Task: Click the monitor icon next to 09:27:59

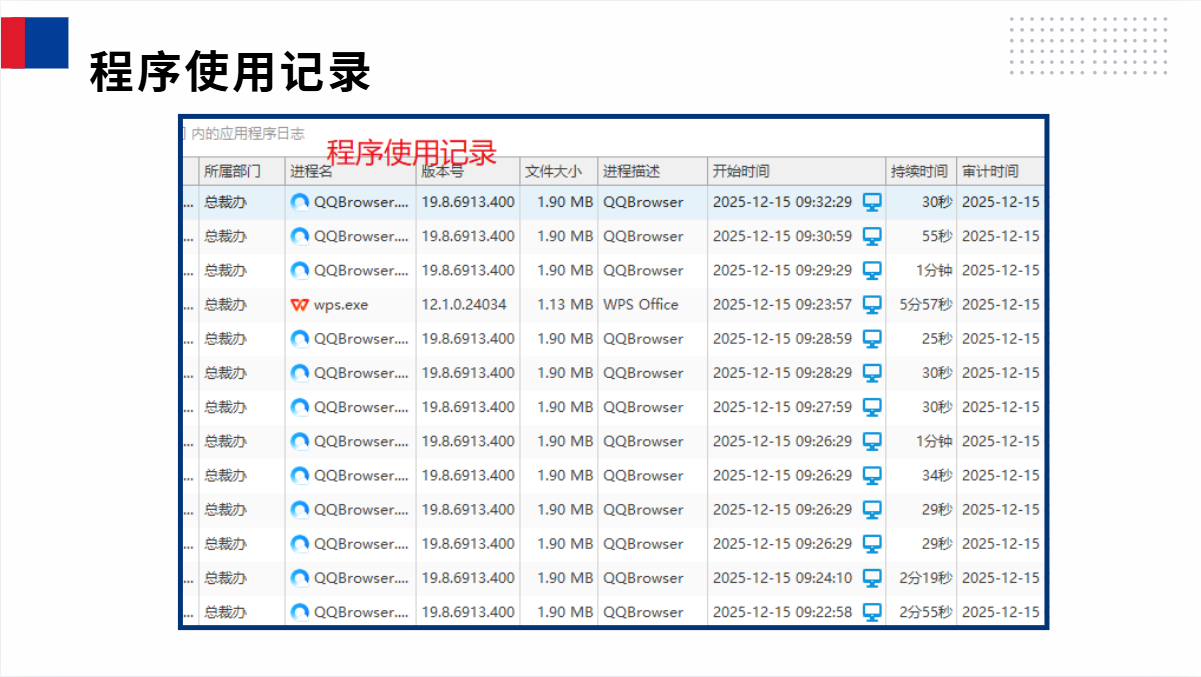Action: (x=872, y=407)
